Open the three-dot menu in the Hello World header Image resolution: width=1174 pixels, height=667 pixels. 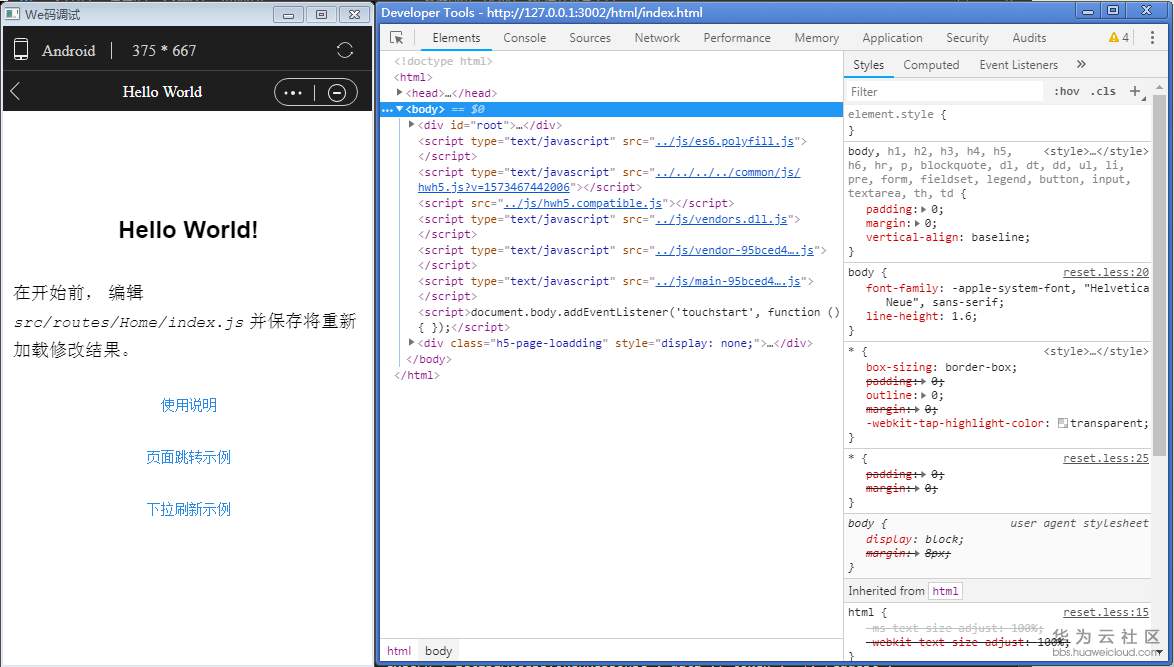[294, 93]
